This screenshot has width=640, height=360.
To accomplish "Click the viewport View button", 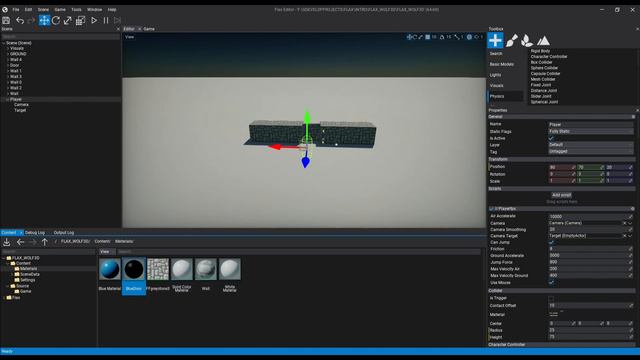I will 129,37.
